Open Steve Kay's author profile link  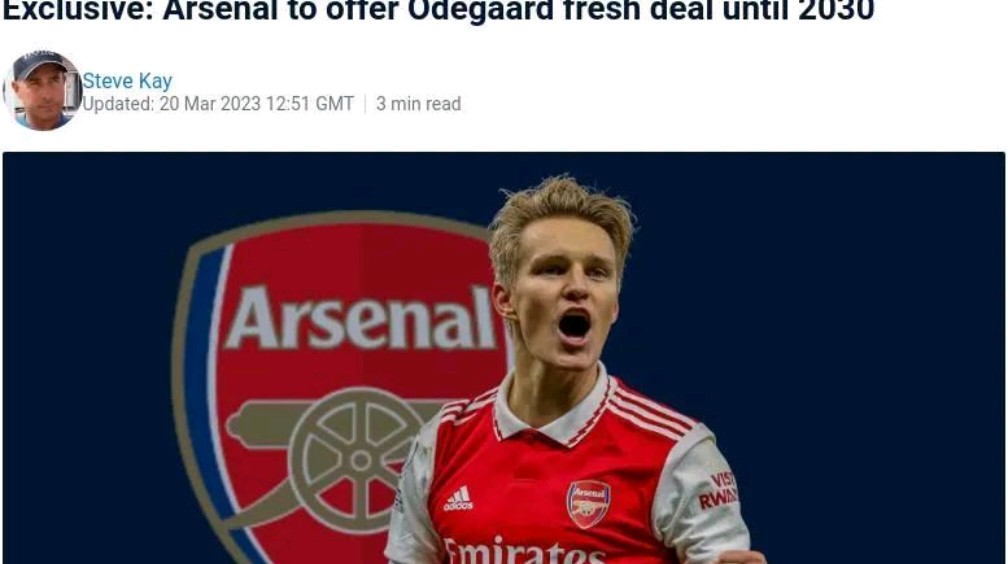click(x=127, y=81)
